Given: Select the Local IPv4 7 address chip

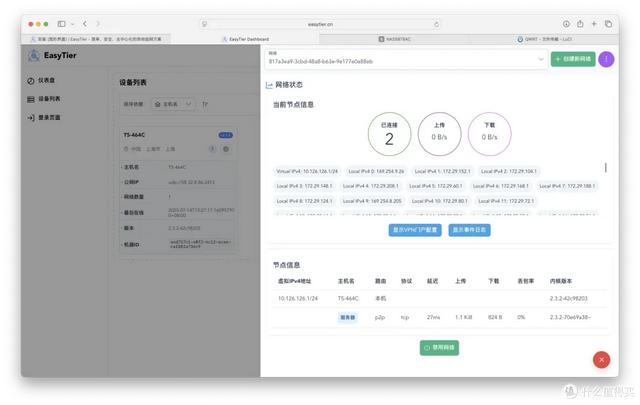Looking at the screenshot, I should click(567, 186).
